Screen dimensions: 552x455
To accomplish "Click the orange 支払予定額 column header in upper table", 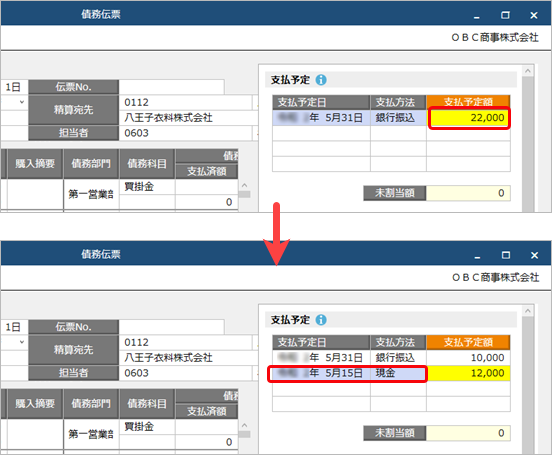I will coord(468,102).
